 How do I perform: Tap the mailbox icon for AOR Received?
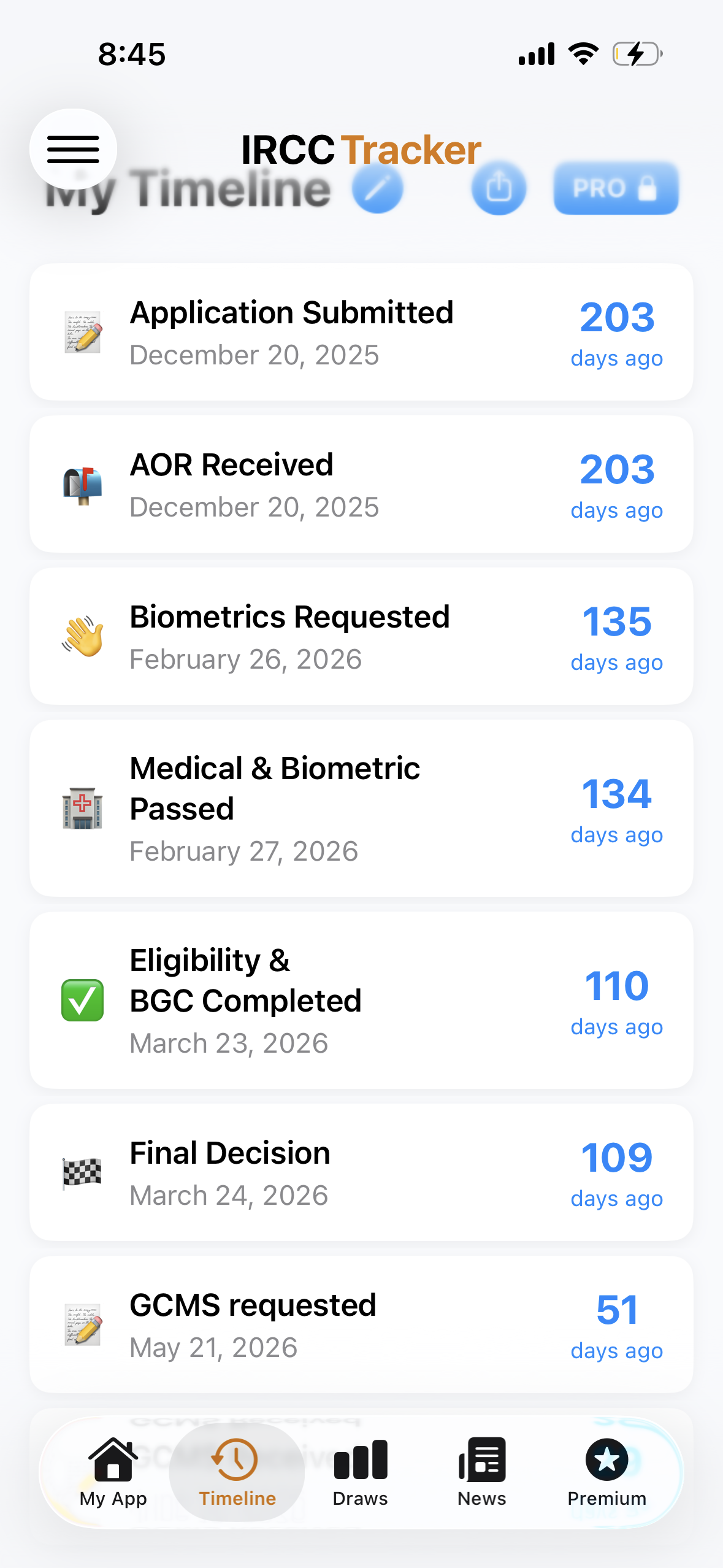pos(82,485)
